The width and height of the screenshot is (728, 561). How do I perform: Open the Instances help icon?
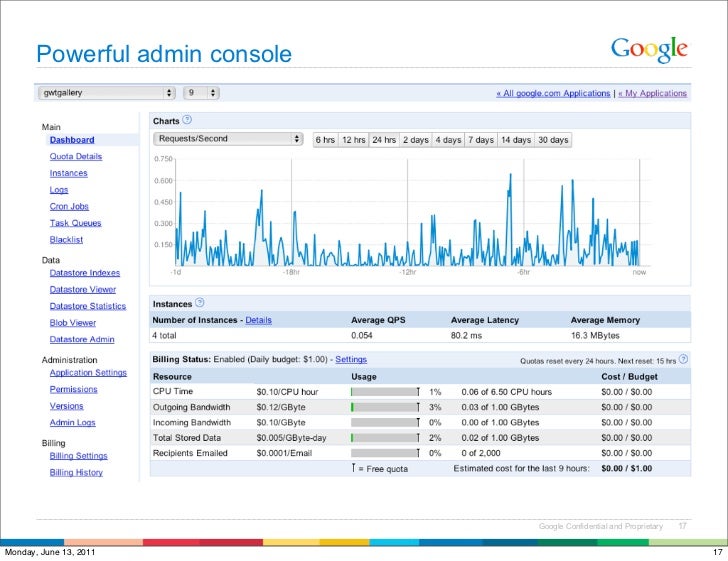point(200,303)
